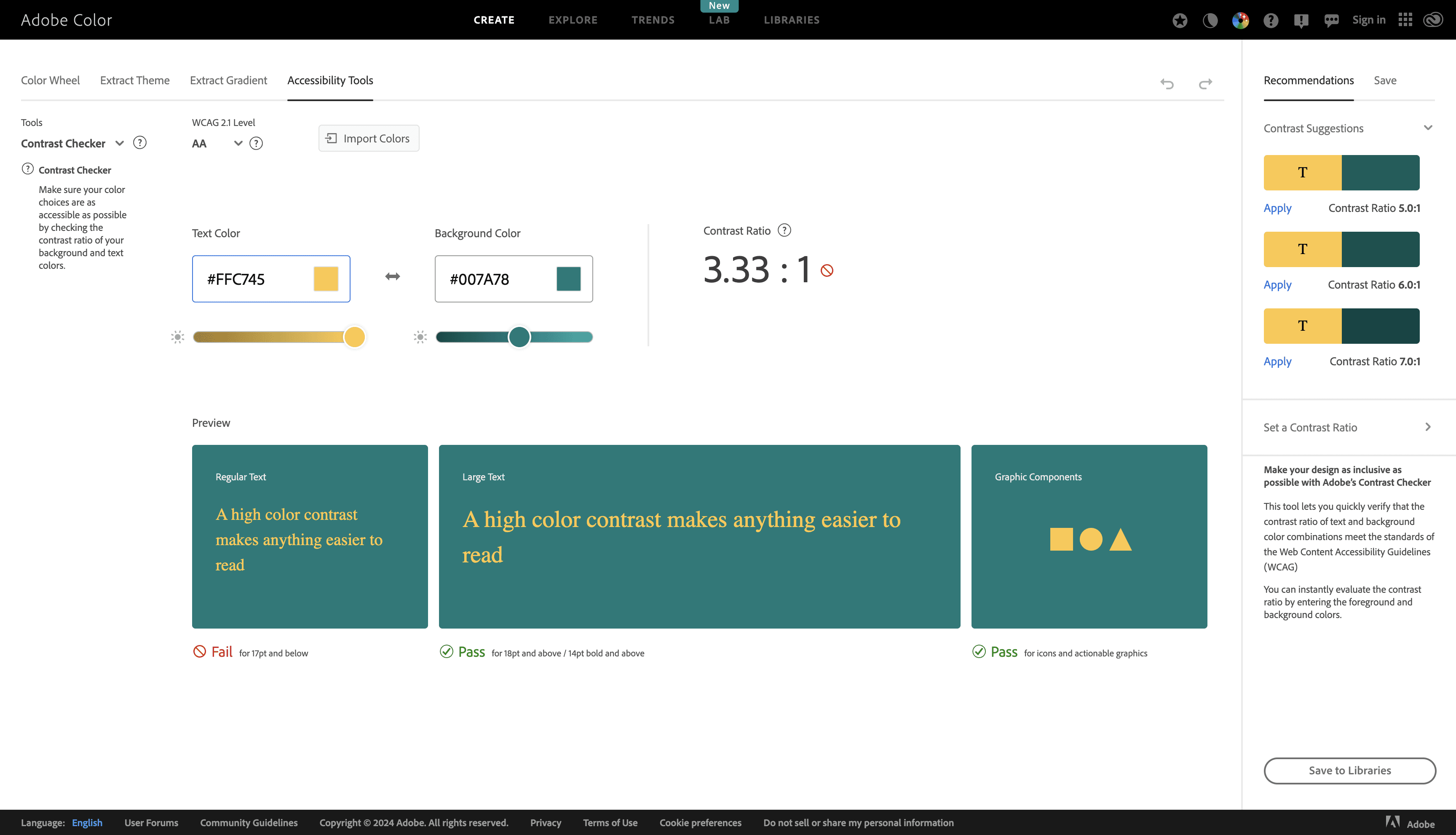The height and width of the screenshot is (835, 1456).
Task: Click Pass check icon under Large Text
Action: click(x=446, y=651)
